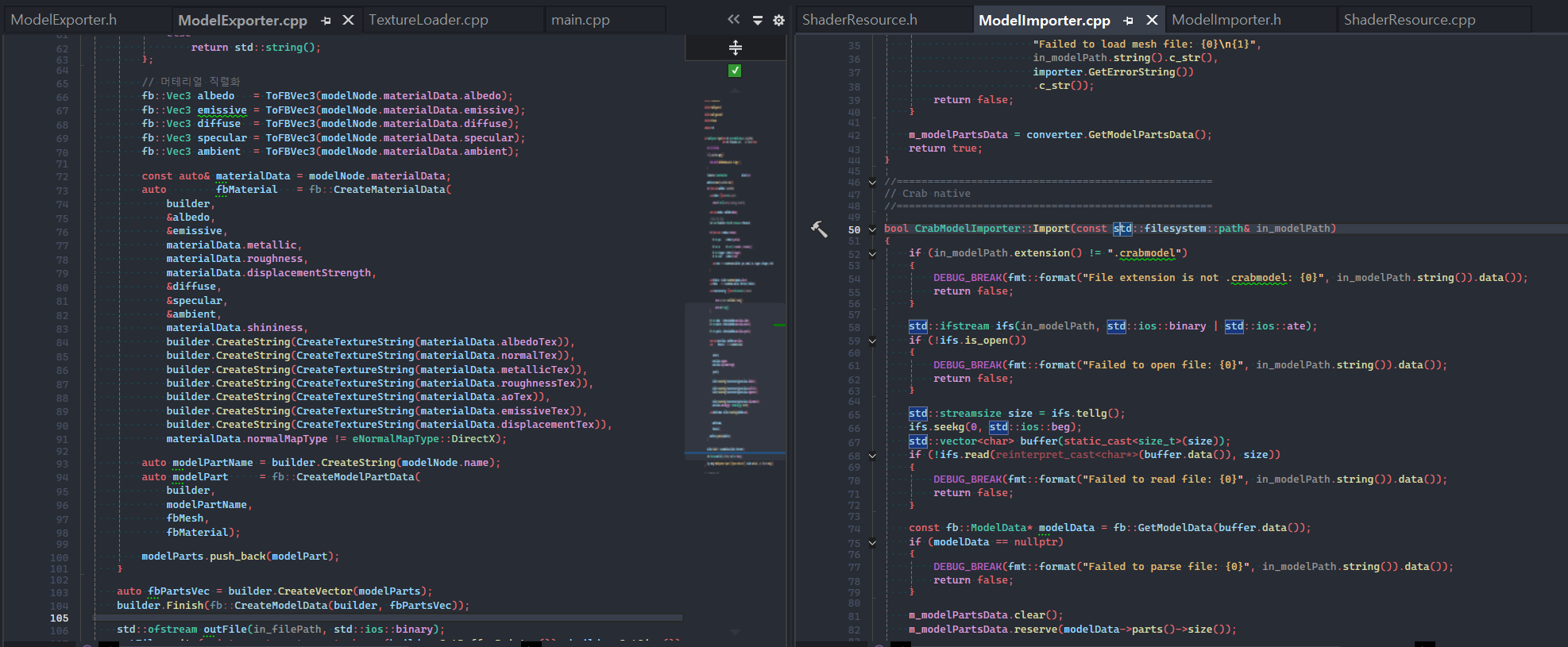Pin the ModelImporter.cpp tab
The image size is (1568, 647).
pyautogui.click(x=1129, y=21)
